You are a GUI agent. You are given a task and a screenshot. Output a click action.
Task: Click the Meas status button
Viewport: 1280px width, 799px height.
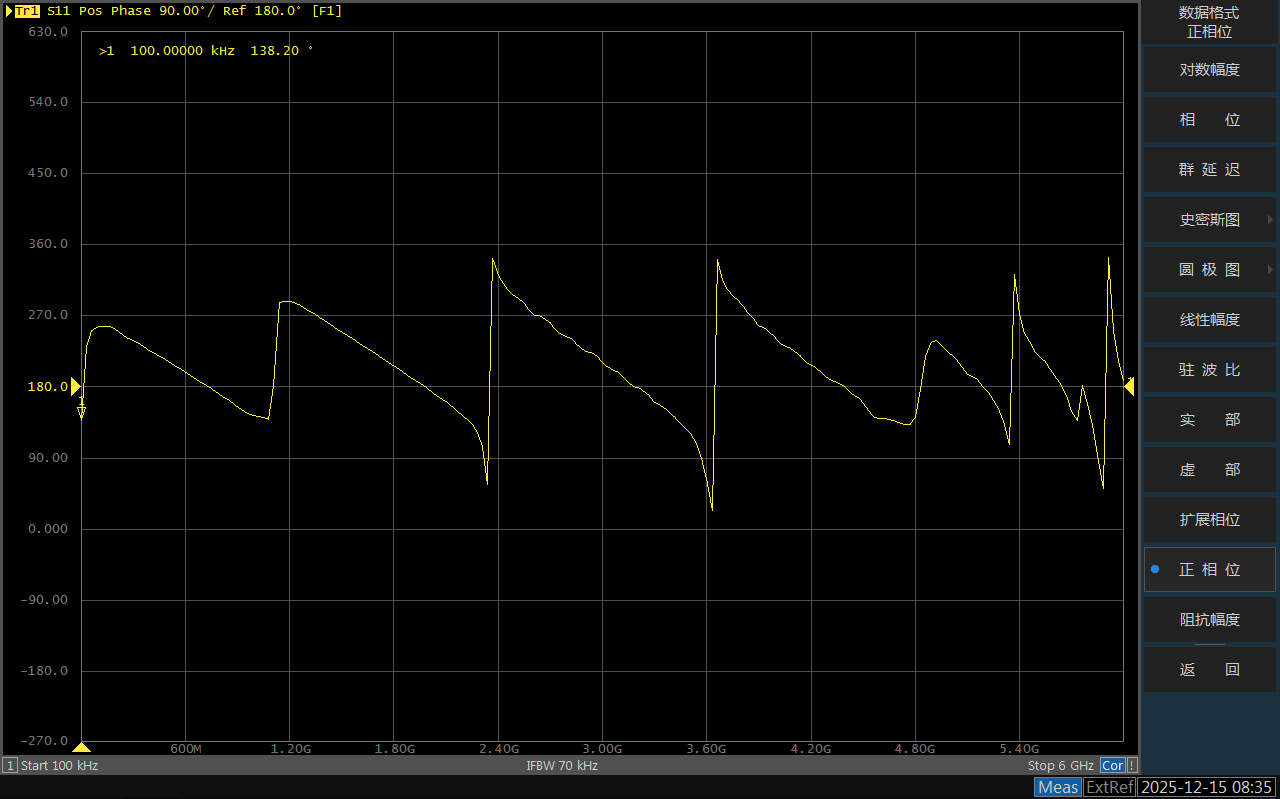tap(1058, 787)
